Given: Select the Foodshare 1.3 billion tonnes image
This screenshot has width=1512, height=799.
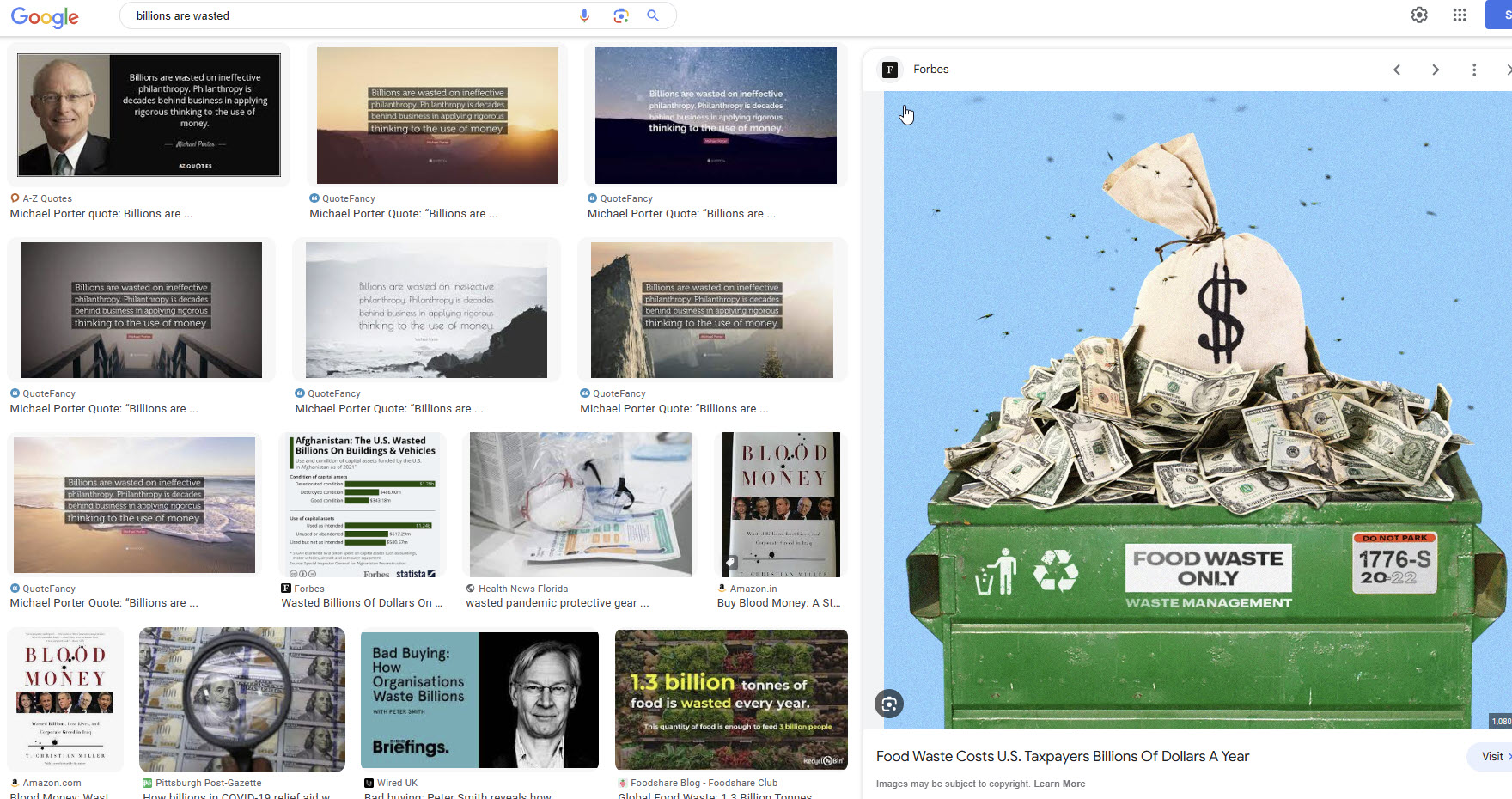Looking at the screenshot, I should [x=731, y=699].
